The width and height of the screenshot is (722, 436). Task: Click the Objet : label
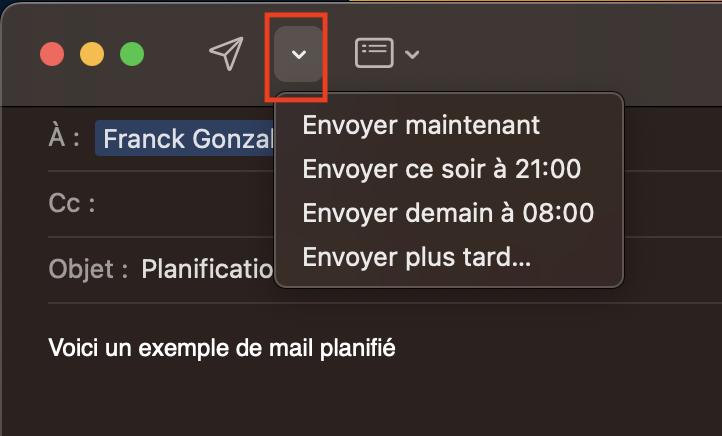point(88,269)
